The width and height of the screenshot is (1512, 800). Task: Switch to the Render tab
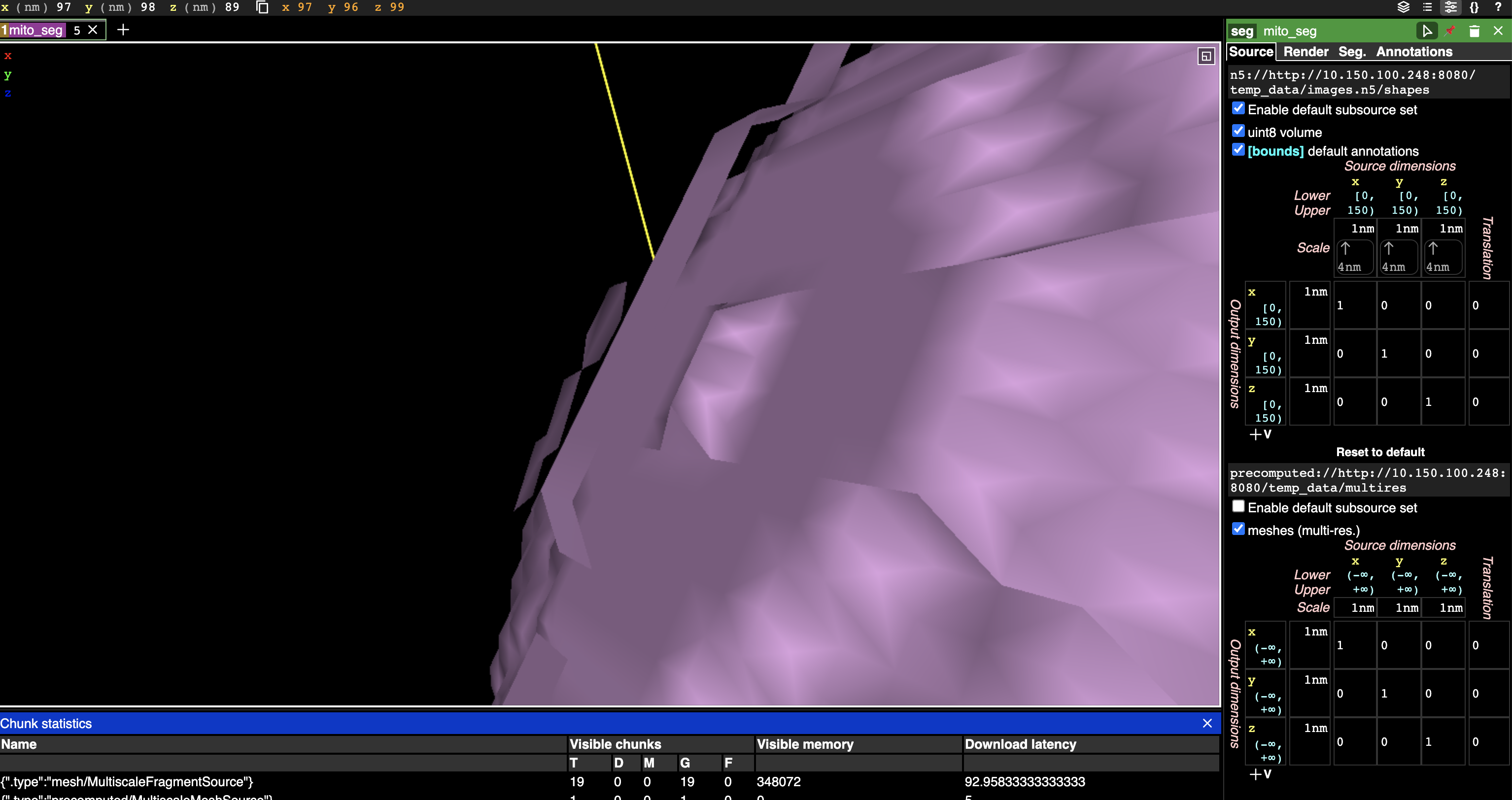[1306, 52]
